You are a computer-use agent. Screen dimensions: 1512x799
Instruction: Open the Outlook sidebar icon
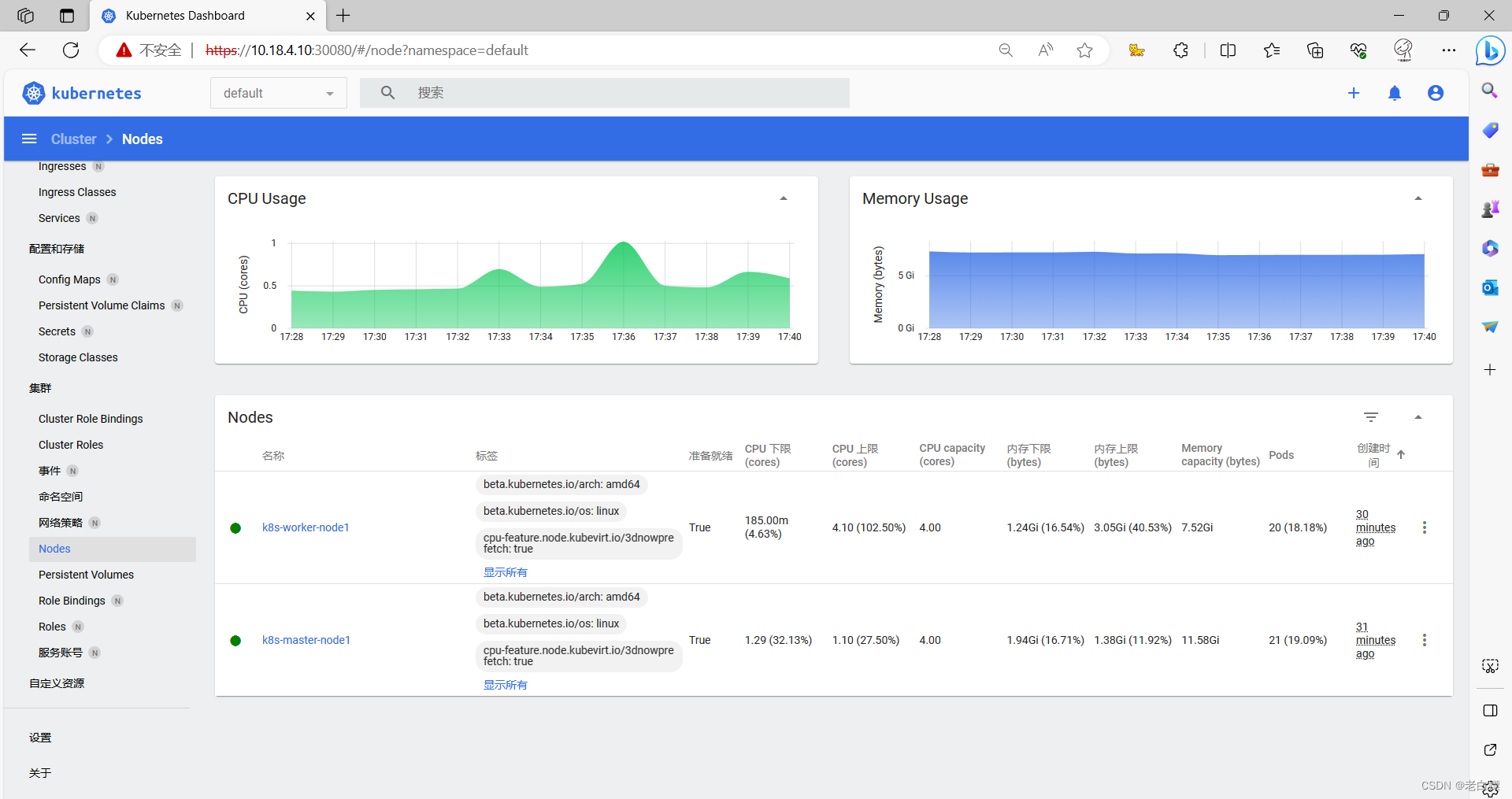(1490, 287)
